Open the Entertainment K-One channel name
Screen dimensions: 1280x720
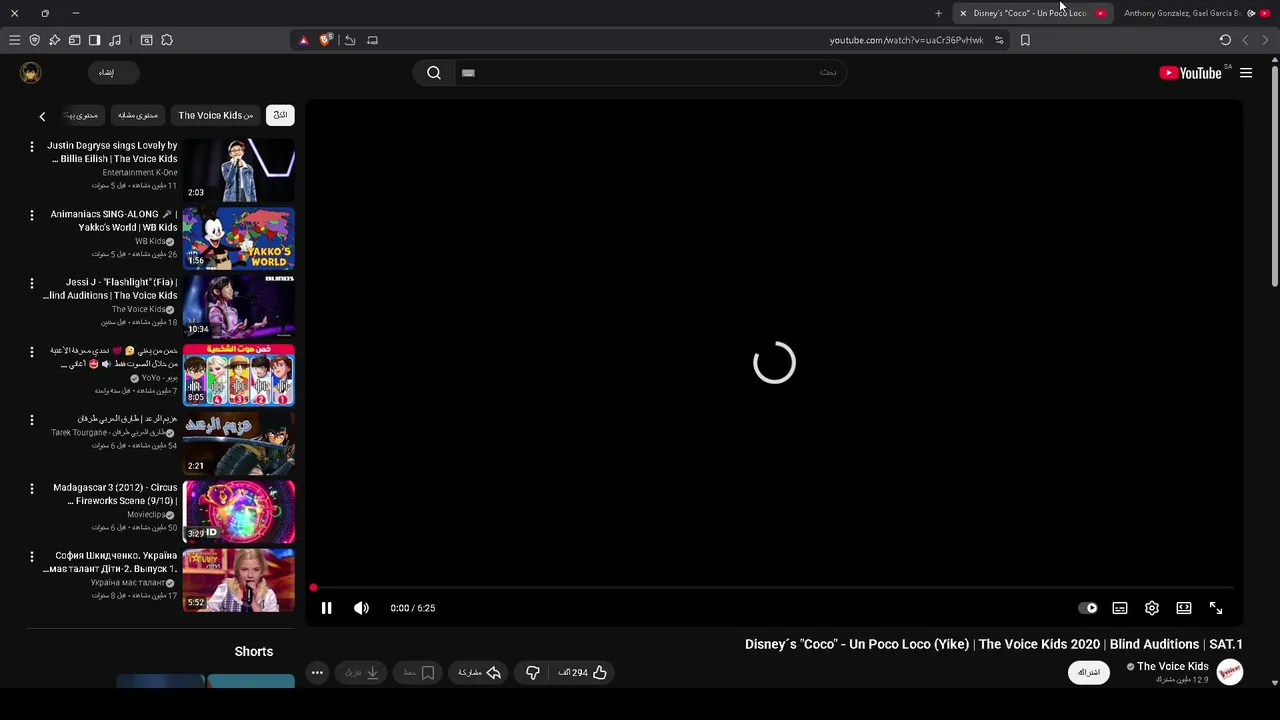pyautogui.click(x=140, y=172)
